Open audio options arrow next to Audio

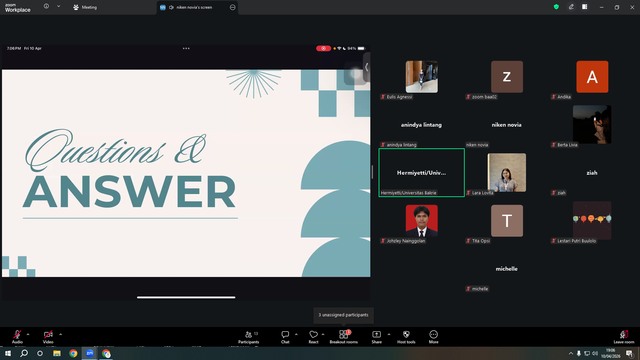(x=28, y=334)
